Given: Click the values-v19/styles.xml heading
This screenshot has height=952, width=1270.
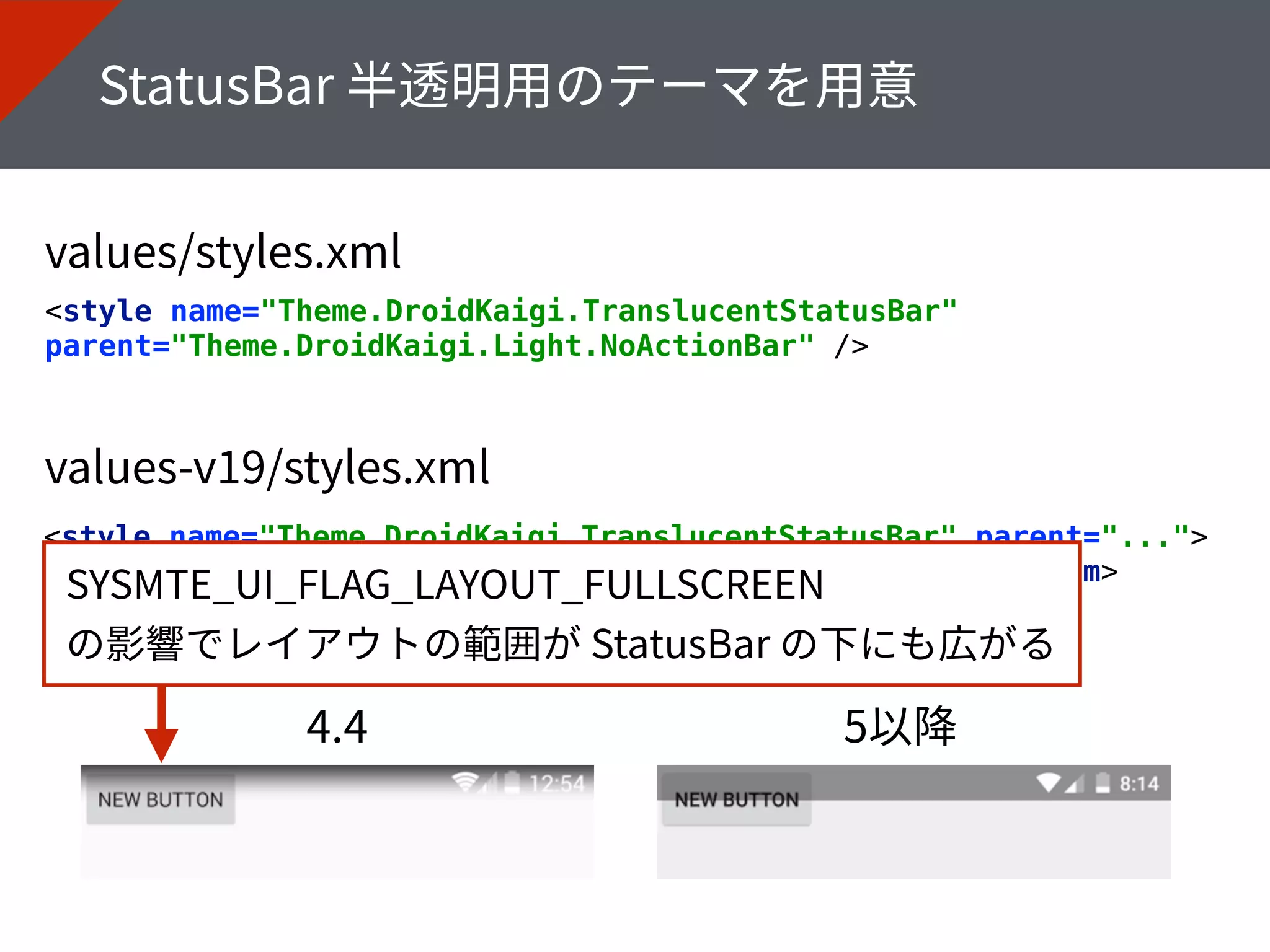Looking at the screenshot, I should pyautogui.click(x=267, y=467).
